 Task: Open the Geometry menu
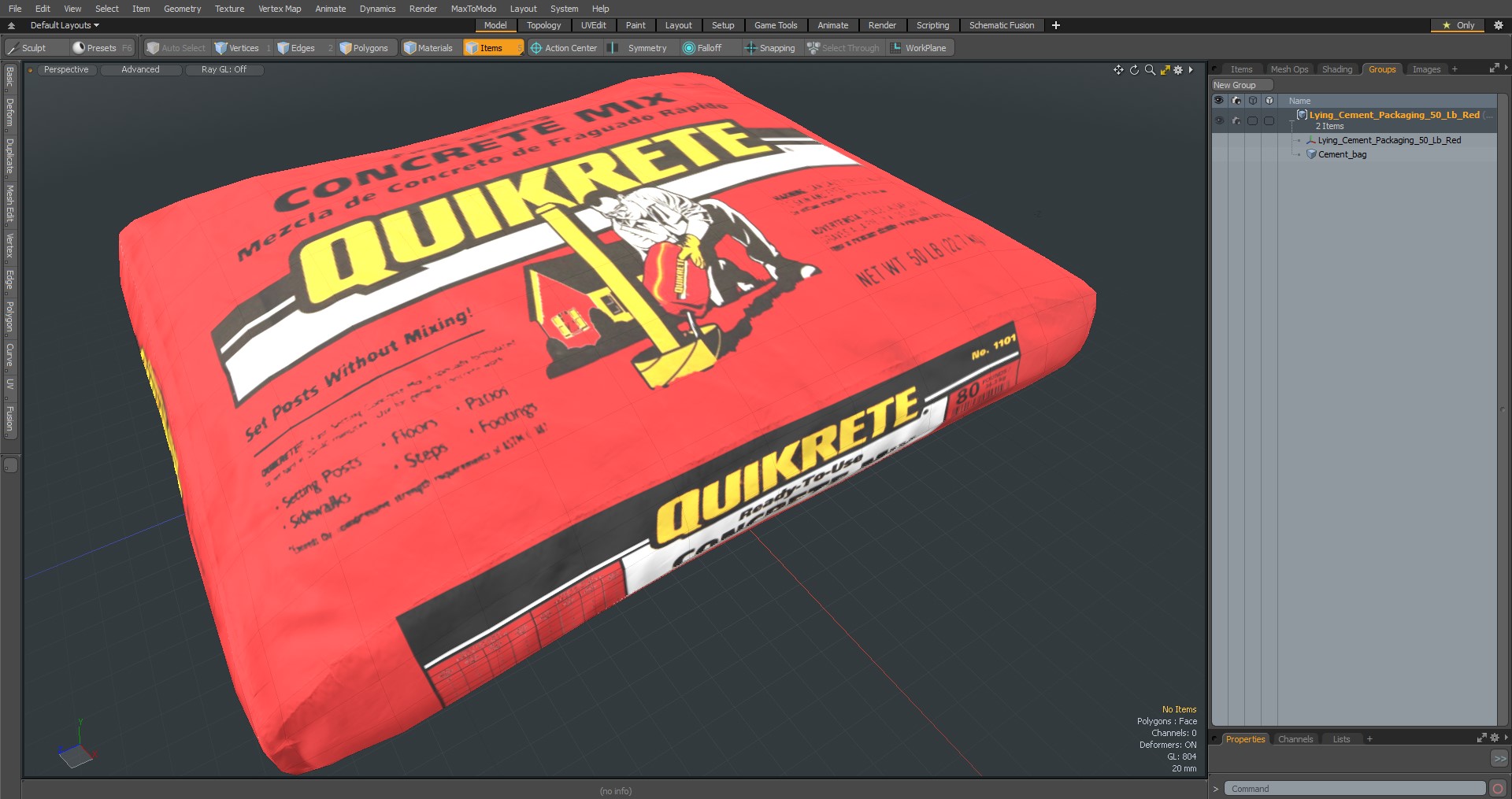pos(182,9)
